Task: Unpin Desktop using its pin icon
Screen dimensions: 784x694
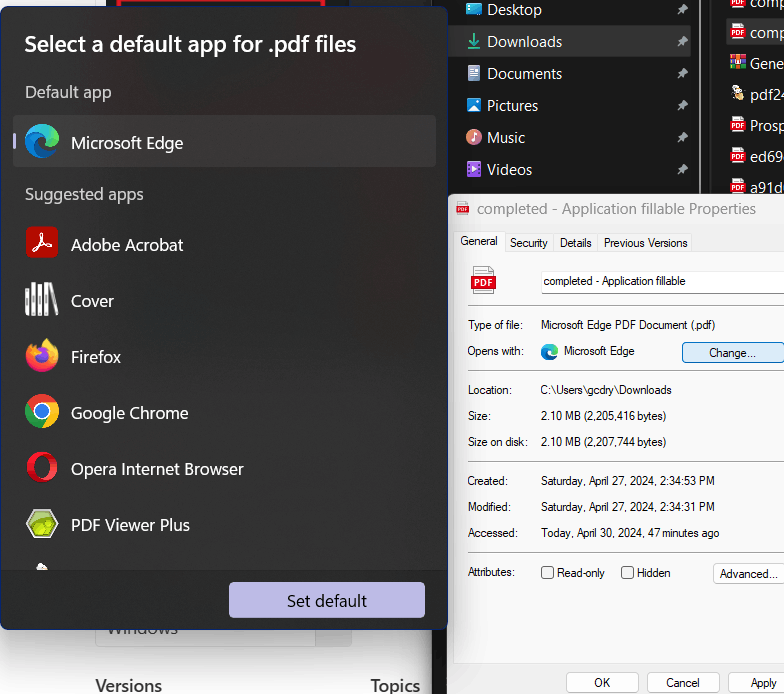Action: pos(682,10)
